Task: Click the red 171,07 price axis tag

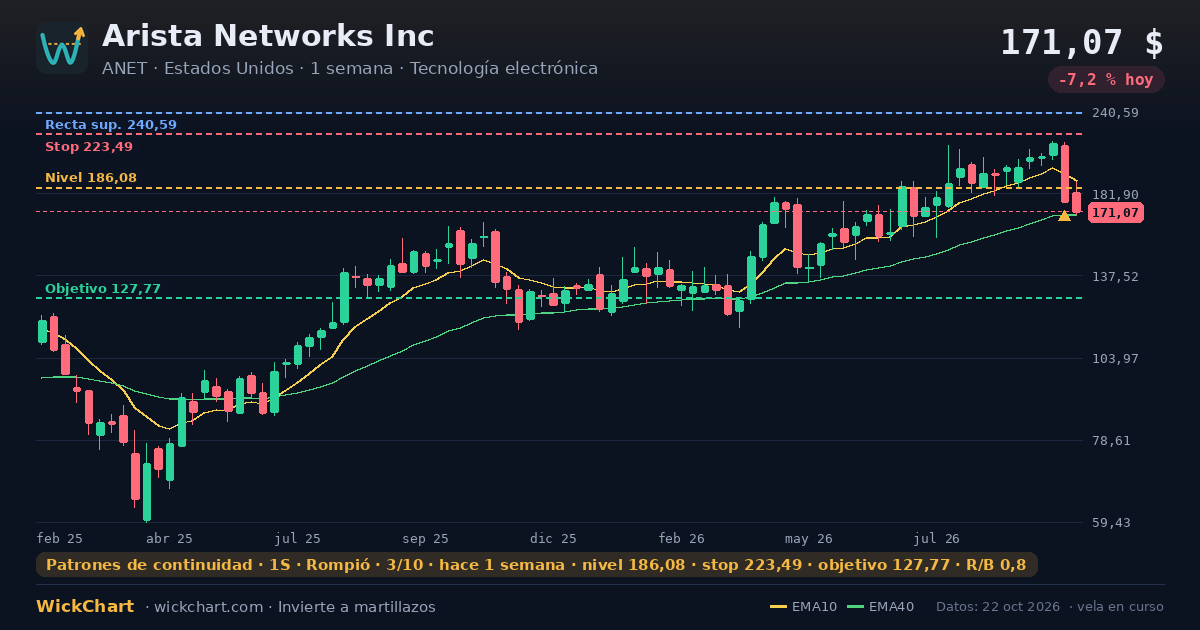Action: (1115, 213)
